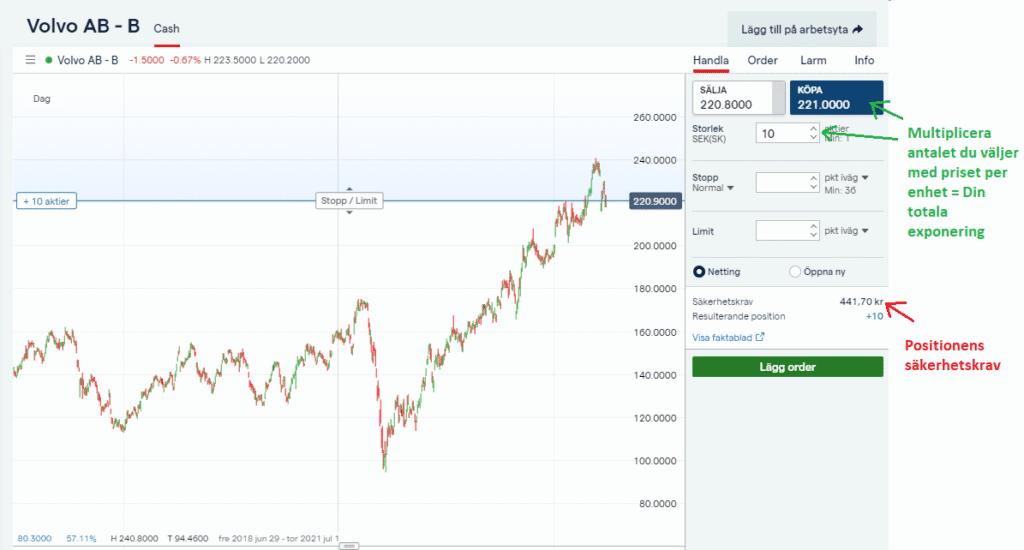The width and height of the screenshot is (1024, 550).
Task: Increase Storlek with the up stepper arrow
Action: pyautogui.click(x=811, y=129)
